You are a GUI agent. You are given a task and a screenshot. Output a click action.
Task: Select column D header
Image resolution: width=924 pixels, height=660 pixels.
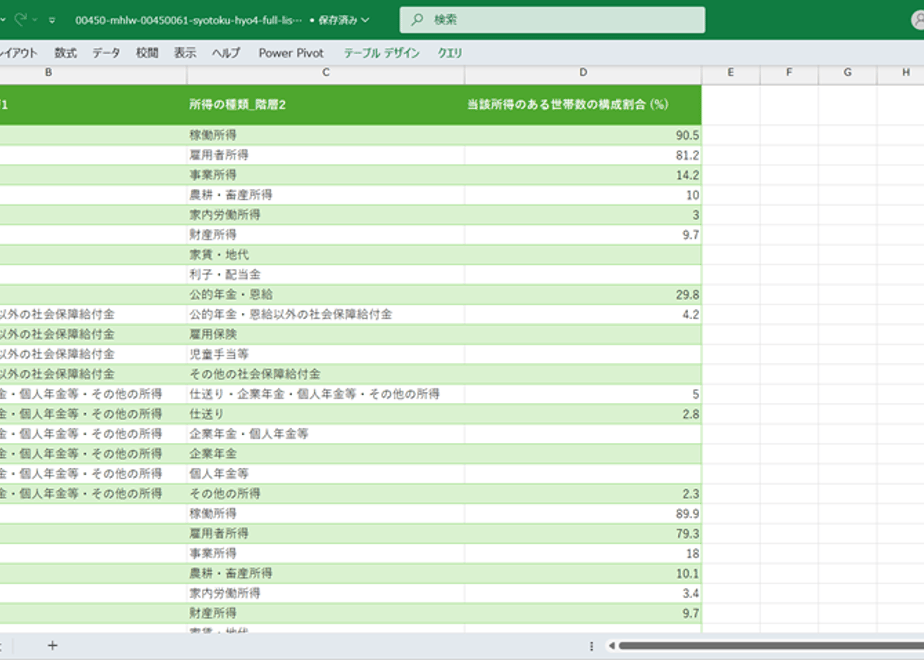pyautogui.click(x=583, y=72)
